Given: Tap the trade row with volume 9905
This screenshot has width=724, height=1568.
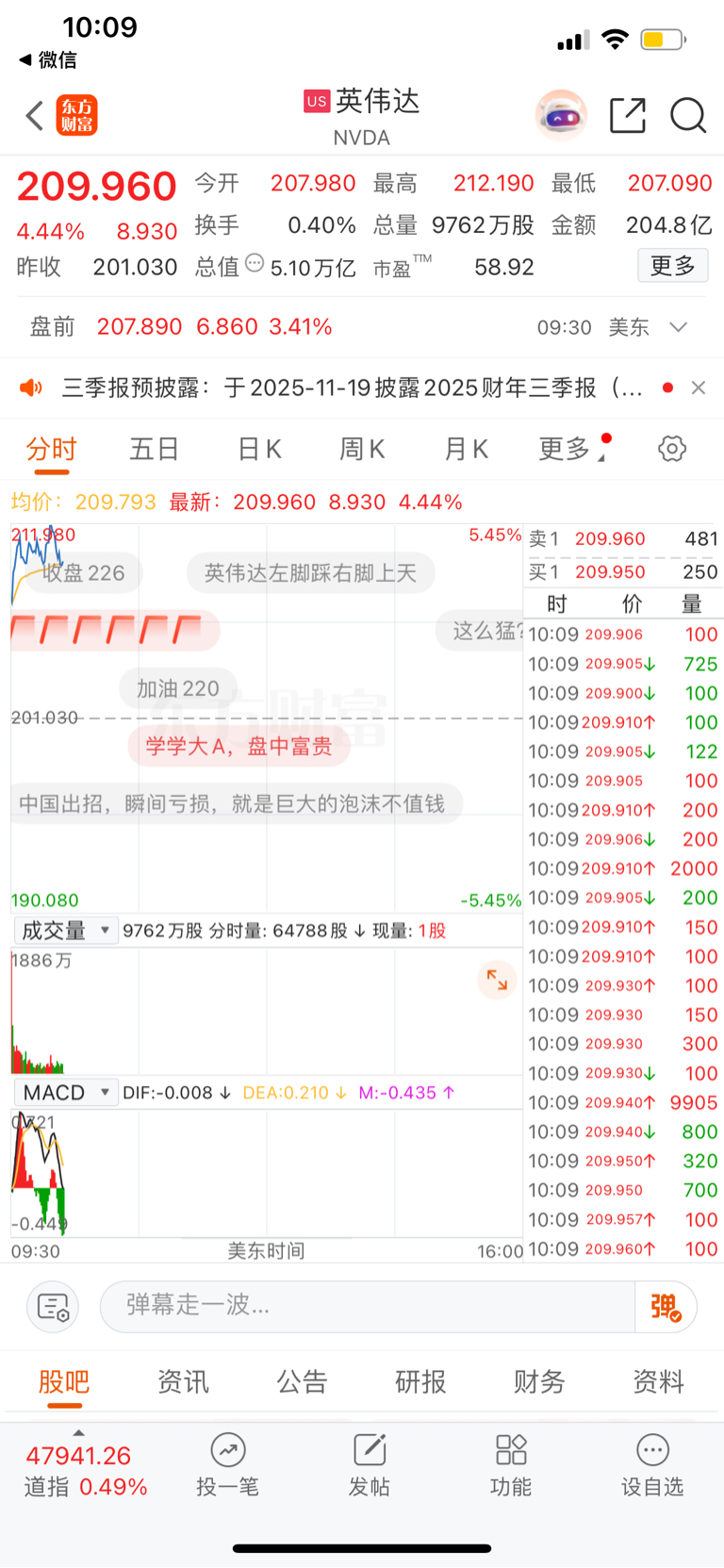Looking at the screenshot, I should 622,1102.
